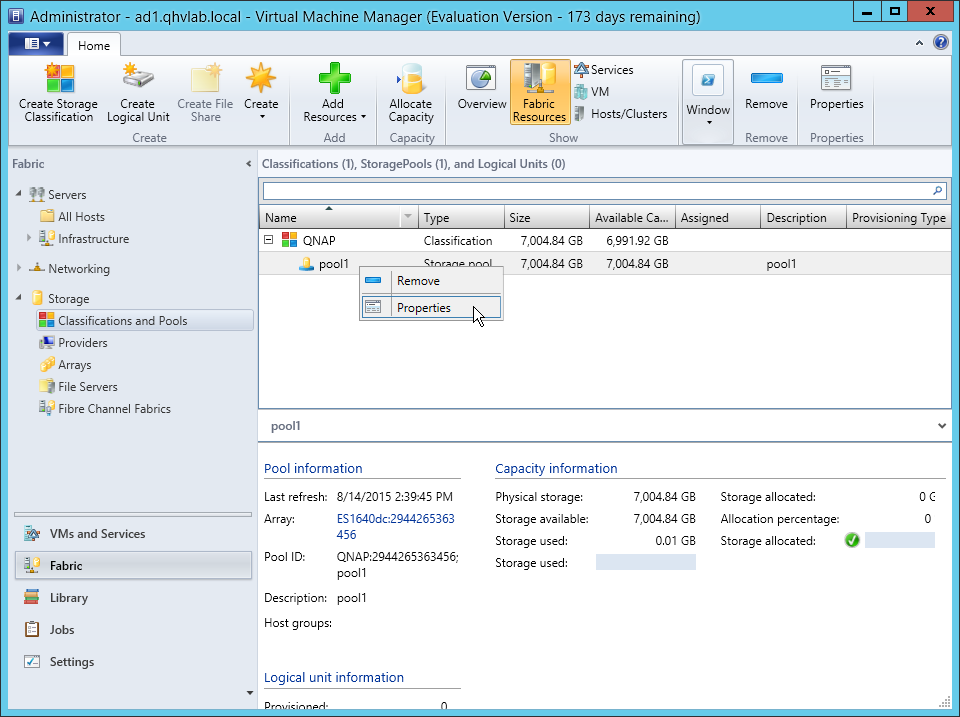Show VM view in ribbon
The image size is (960, 717).
(592, 92)
